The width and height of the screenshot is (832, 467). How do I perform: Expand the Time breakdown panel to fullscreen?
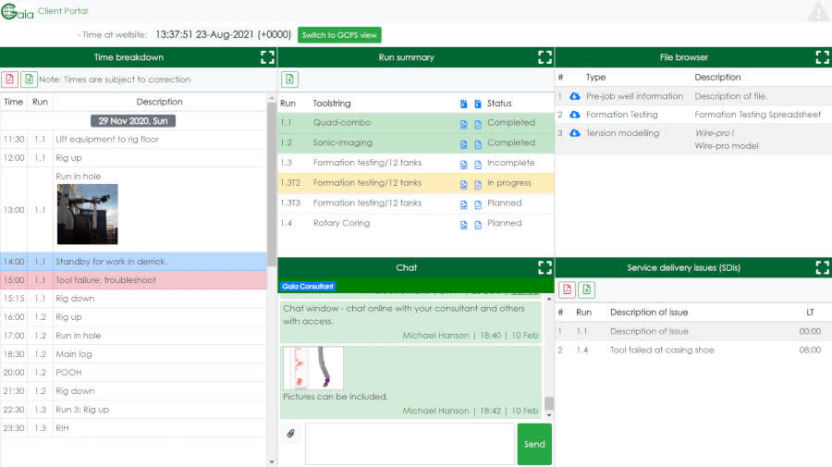pos(267,57)
